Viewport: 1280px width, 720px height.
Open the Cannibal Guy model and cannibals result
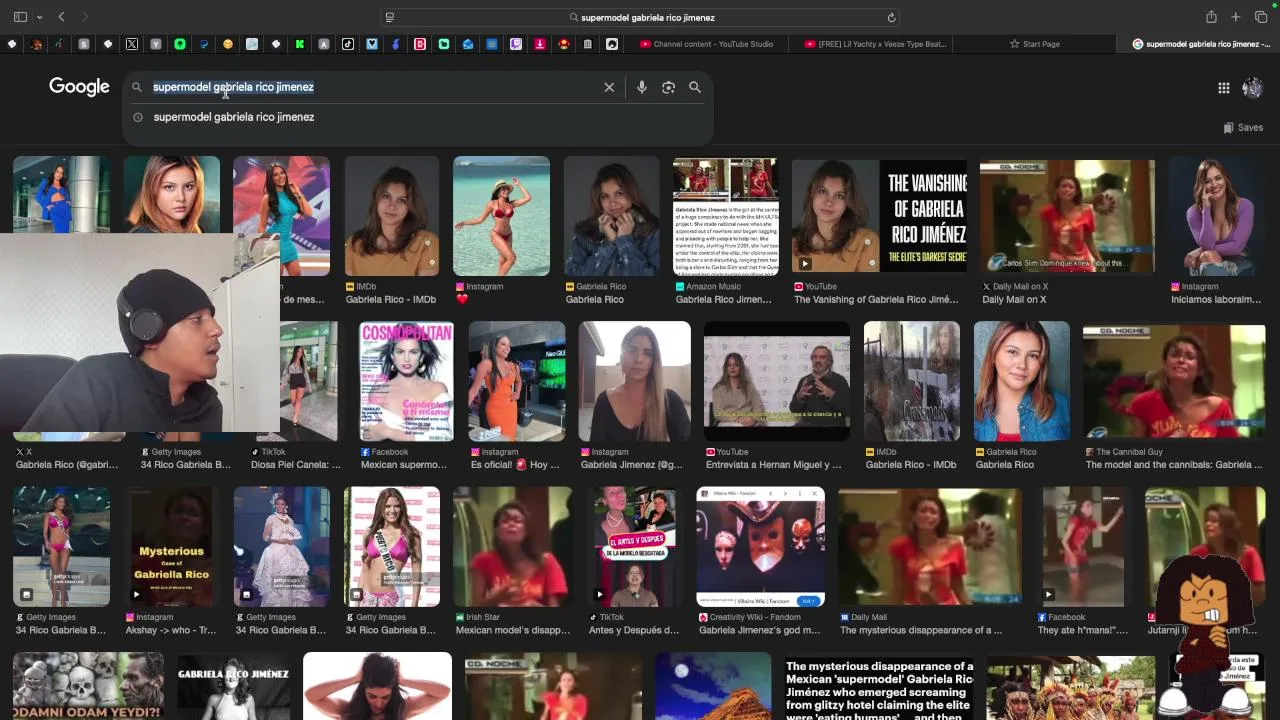pos(1174,381)
